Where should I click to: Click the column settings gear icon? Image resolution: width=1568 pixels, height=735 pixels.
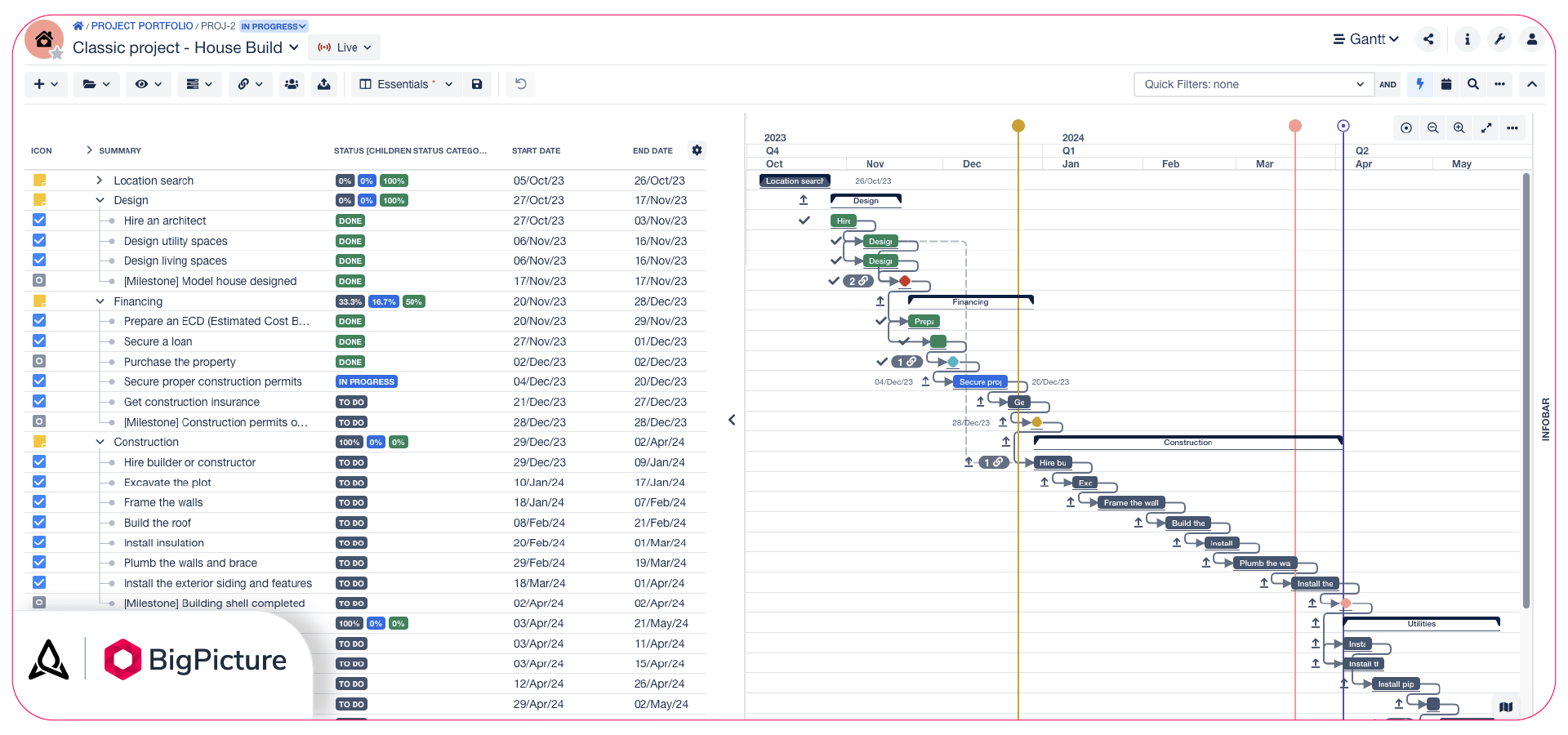(x=697, y=150)
